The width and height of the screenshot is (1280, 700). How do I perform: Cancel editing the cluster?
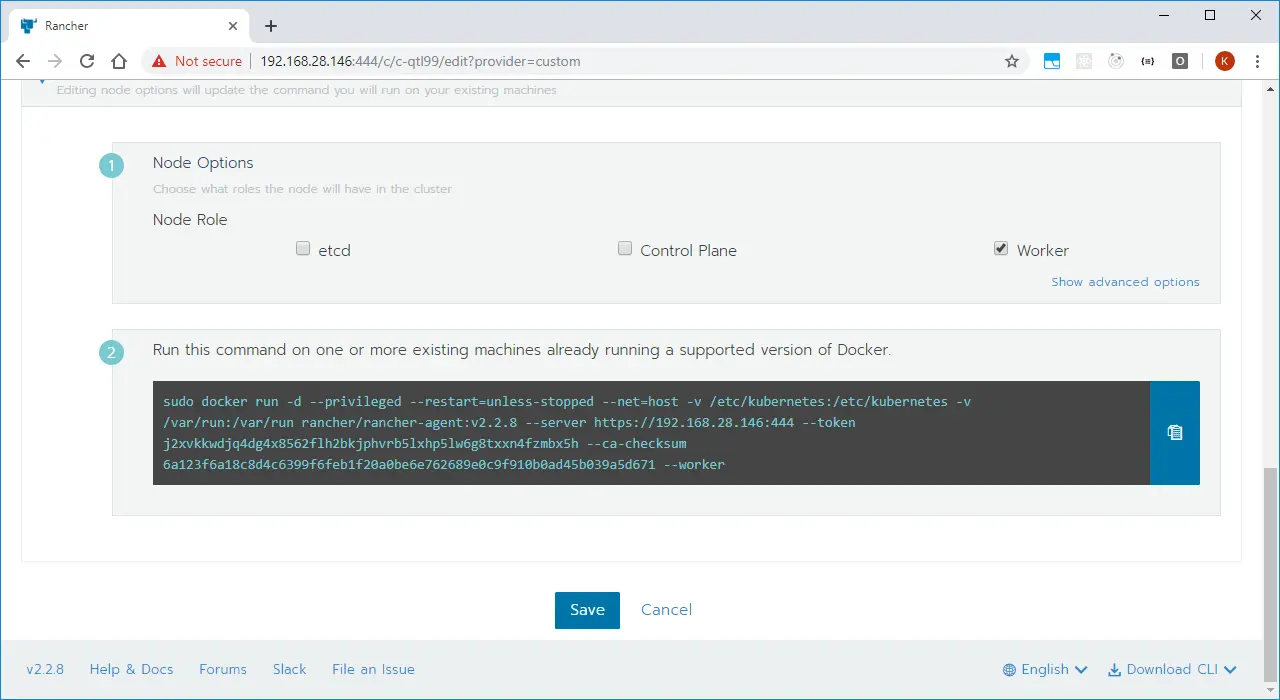(666, 610)
